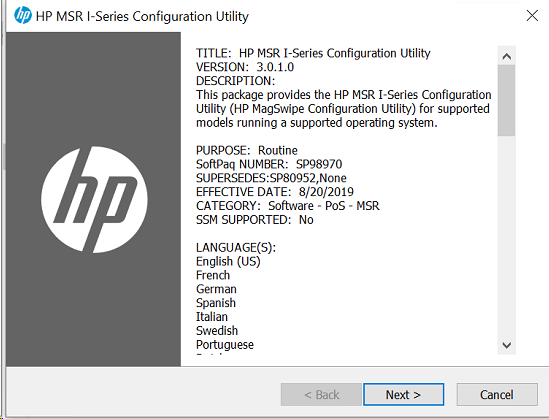
Task: Click the vertical scrollbar thumb
Action: click(506, 100)
